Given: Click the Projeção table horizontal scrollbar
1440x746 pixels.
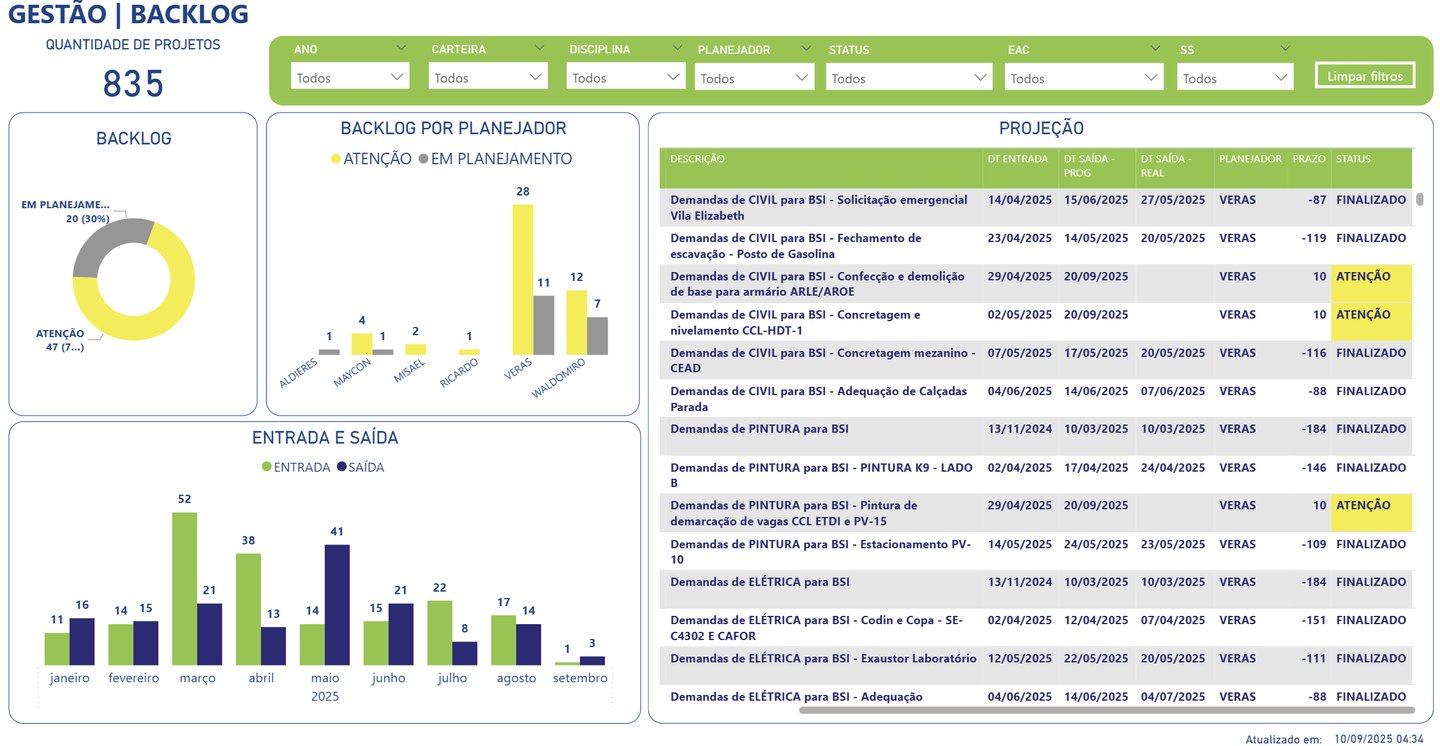Looking at the screenshot, I should (1107, 711).
